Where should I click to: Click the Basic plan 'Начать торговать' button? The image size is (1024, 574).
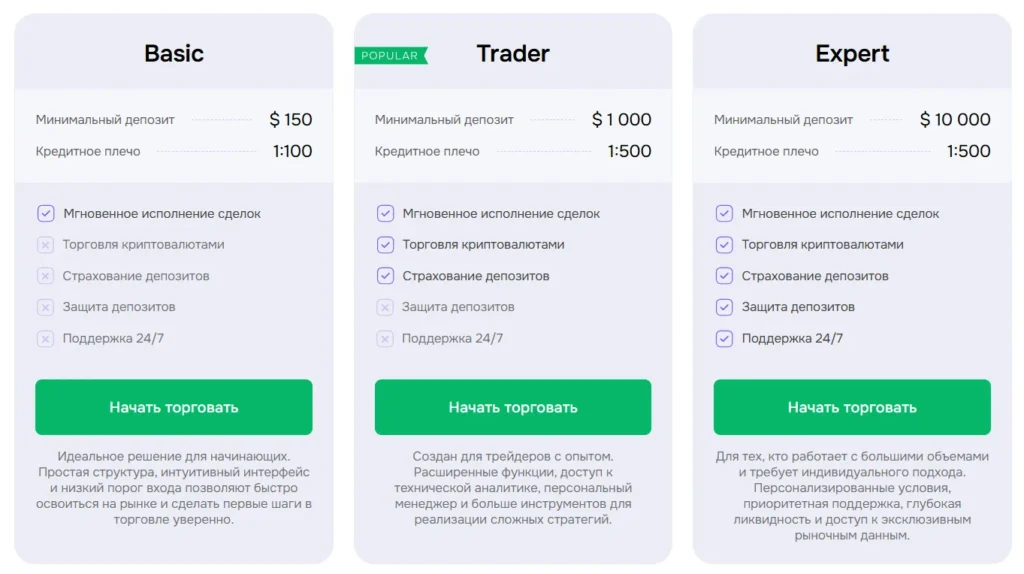(x=173, y=407)
